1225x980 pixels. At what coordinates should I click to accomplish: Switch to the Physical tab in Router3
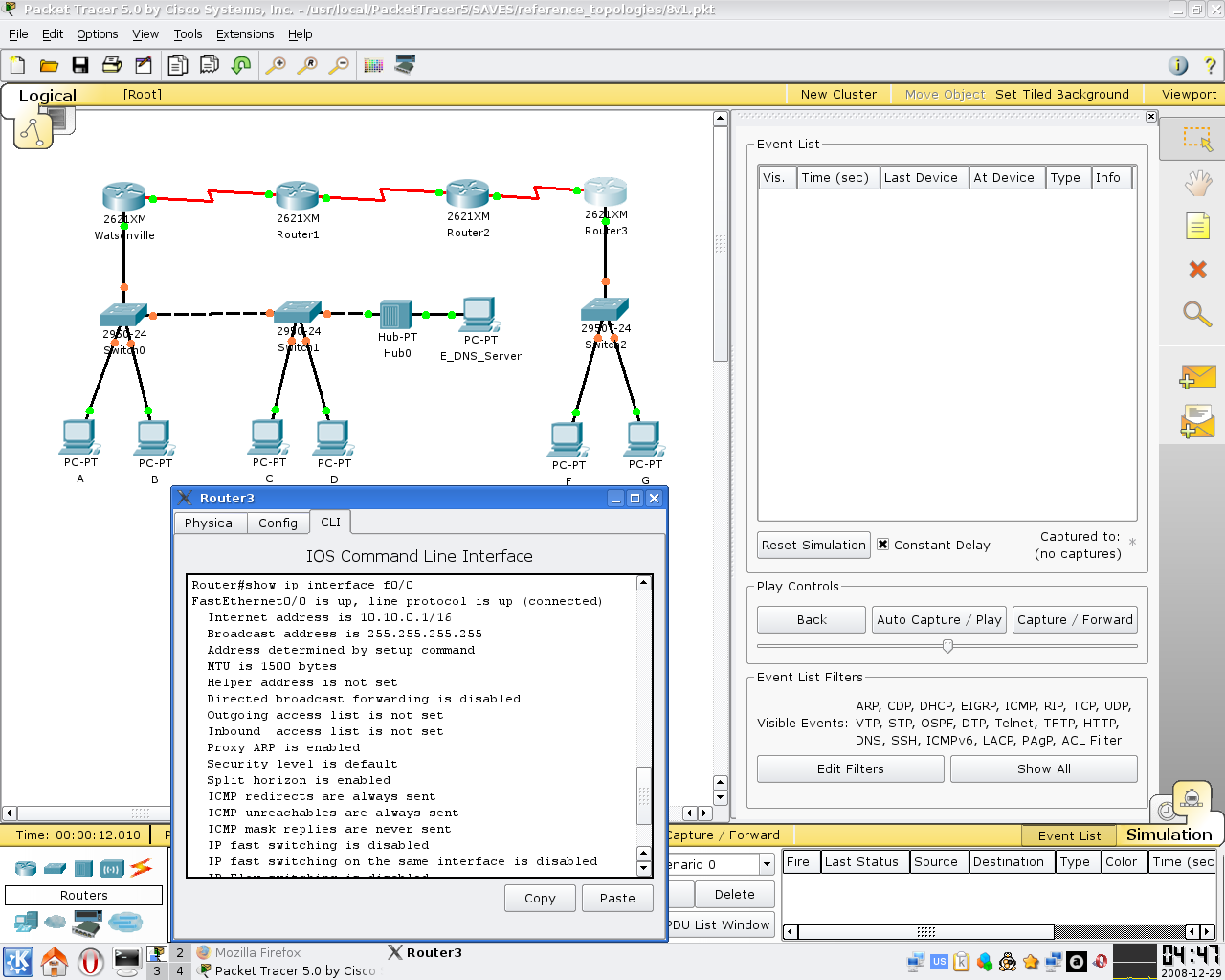pyautogui.click(x=210, y=523)
